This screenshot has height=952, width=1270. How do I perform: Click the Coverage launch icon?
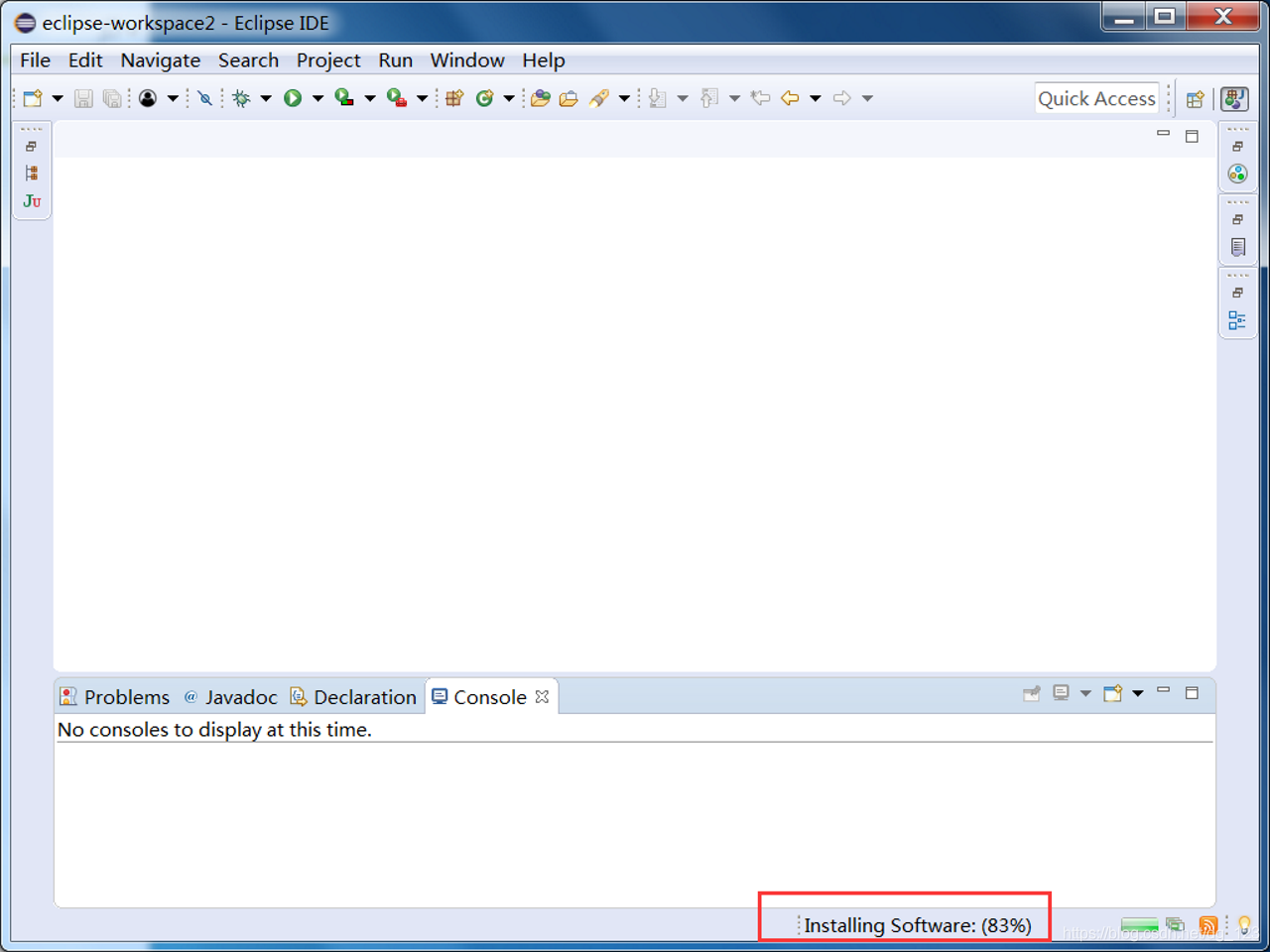[x=344, y=98]
